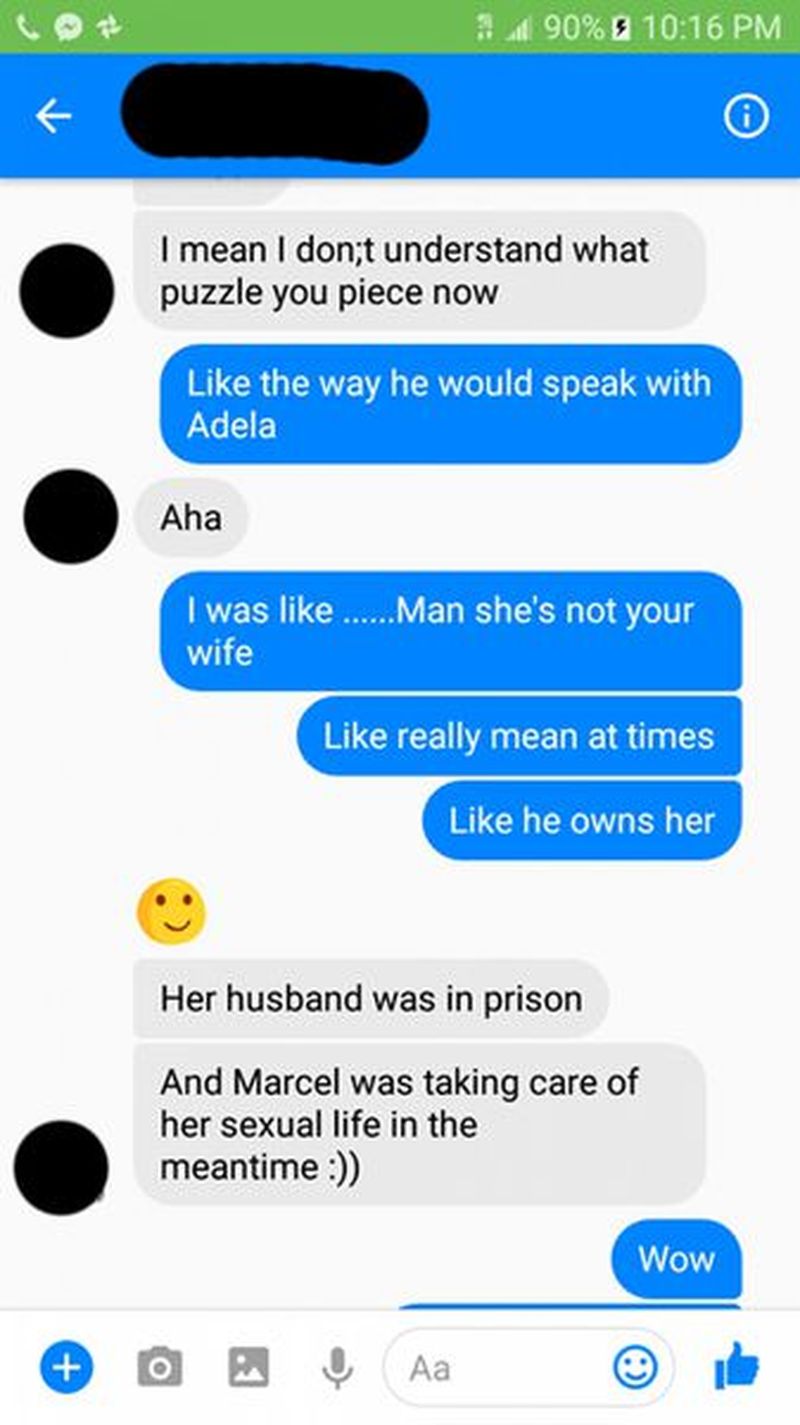Tap the redacted contact name in header
800x1425 pixels.
(x=275, y=114)
